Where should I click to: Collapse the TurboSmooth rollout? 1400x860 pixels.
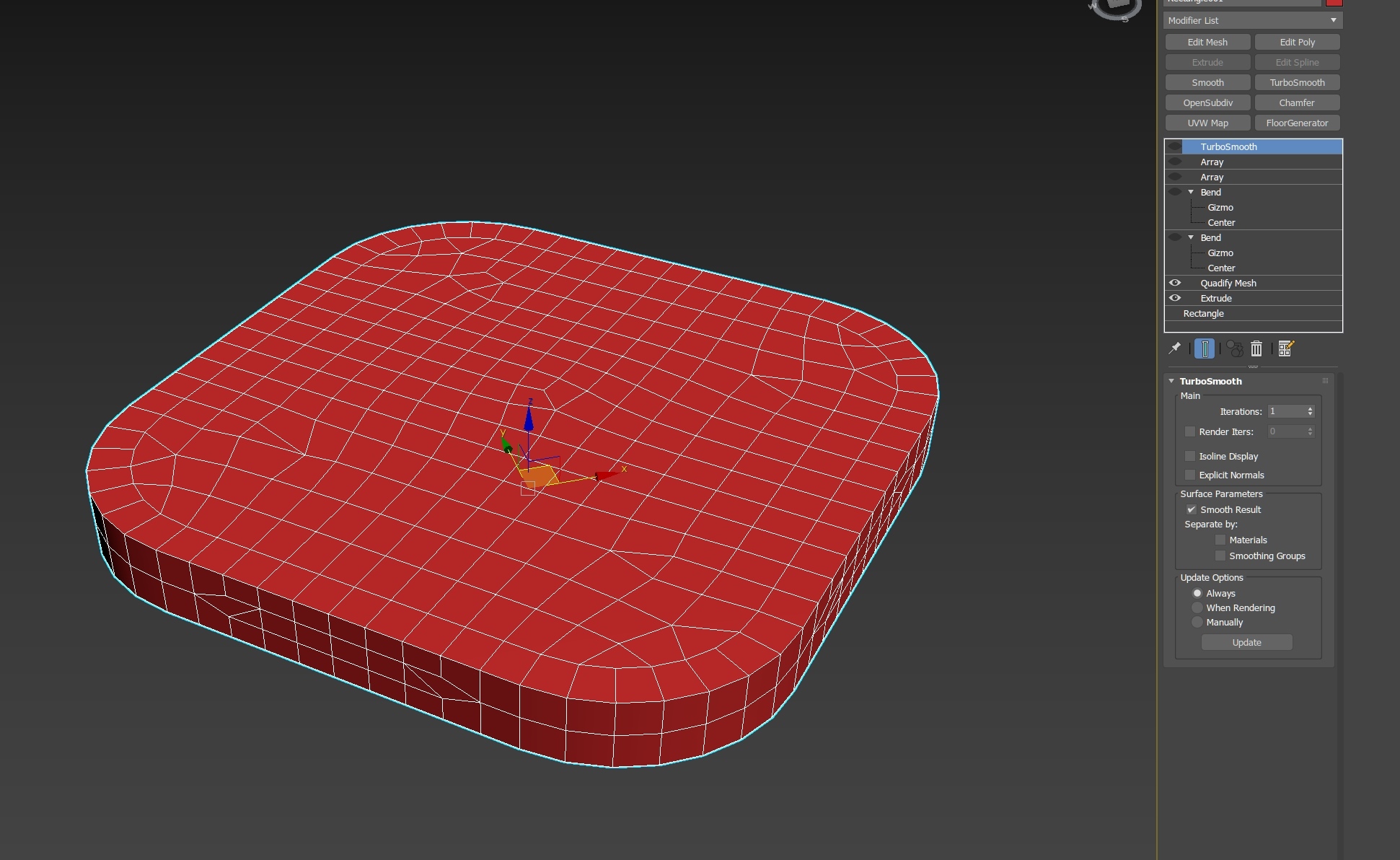pos(1171,381)
